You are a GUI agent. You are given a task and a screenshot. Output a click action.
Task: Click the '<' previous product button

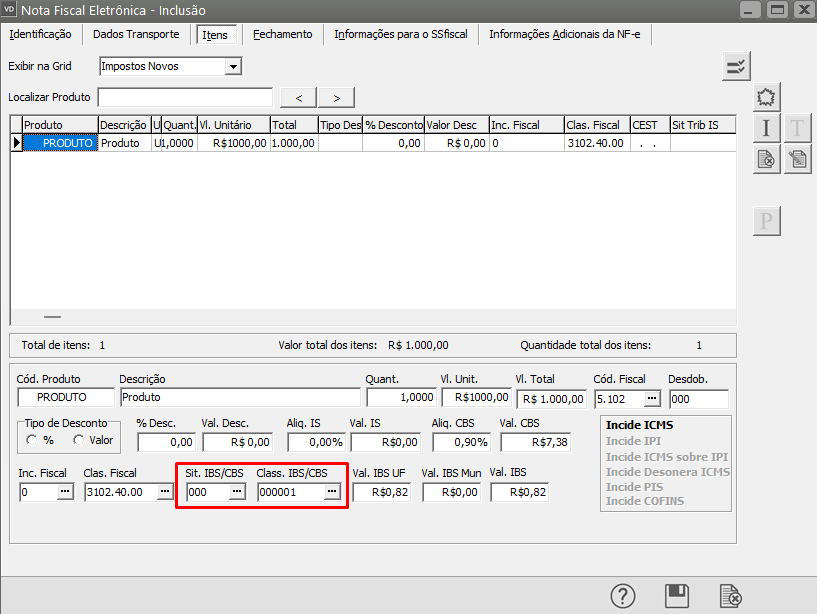(298, 97)
